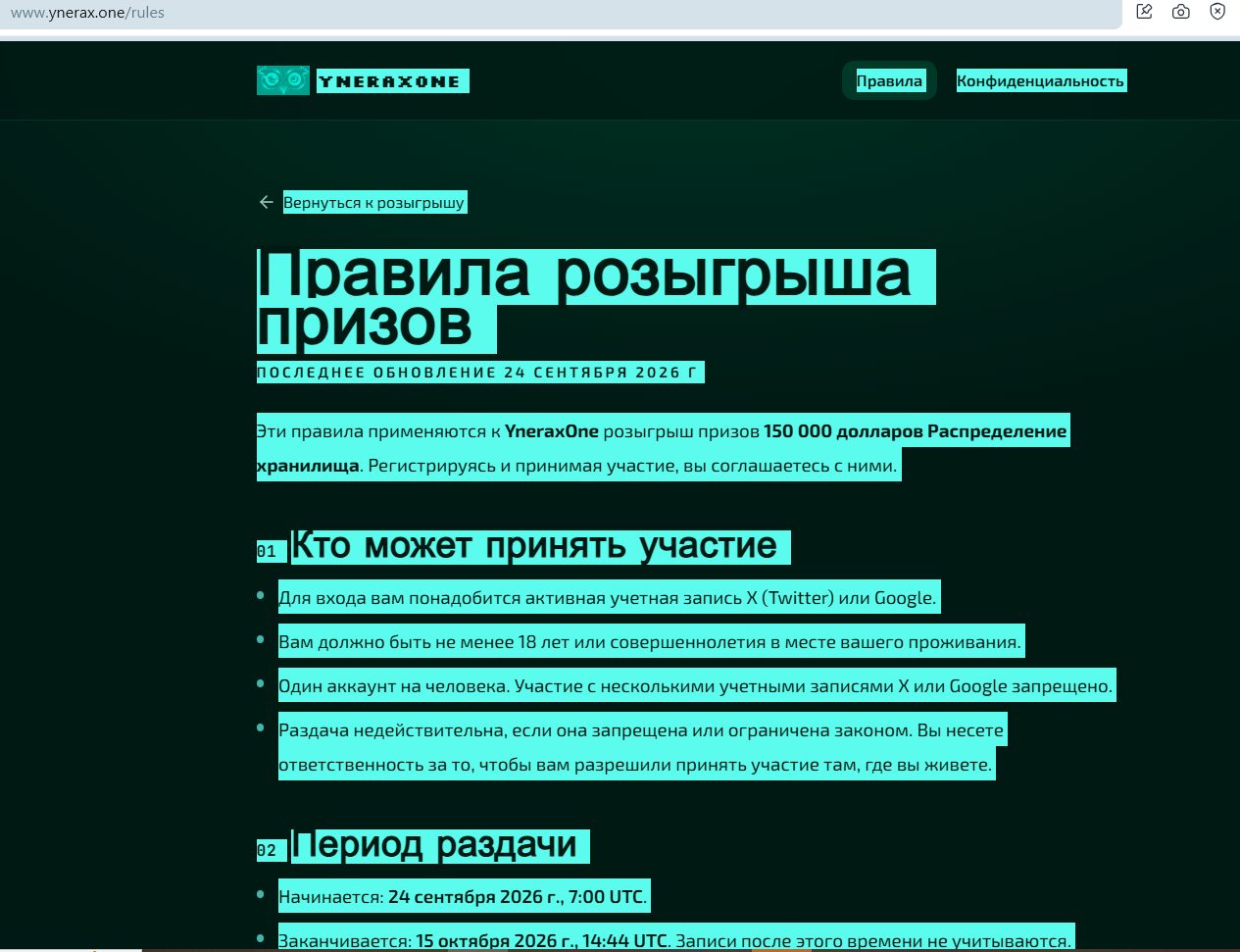The width and height of the screenshot is (1240, 952).
Task: Click the address bar showing www.ynerax.one/rules
Action: [x=559, y=14]
